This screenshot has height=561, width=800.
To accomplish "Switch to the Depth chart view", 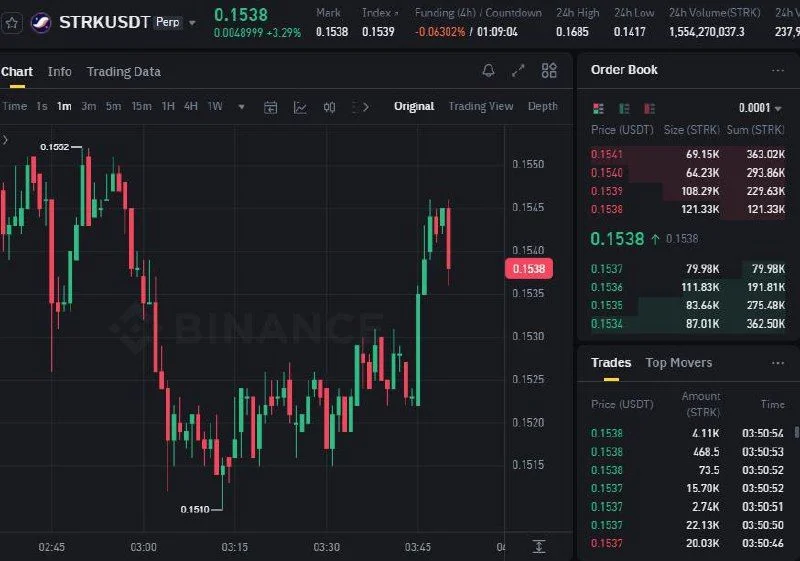I will click(542, 106).
